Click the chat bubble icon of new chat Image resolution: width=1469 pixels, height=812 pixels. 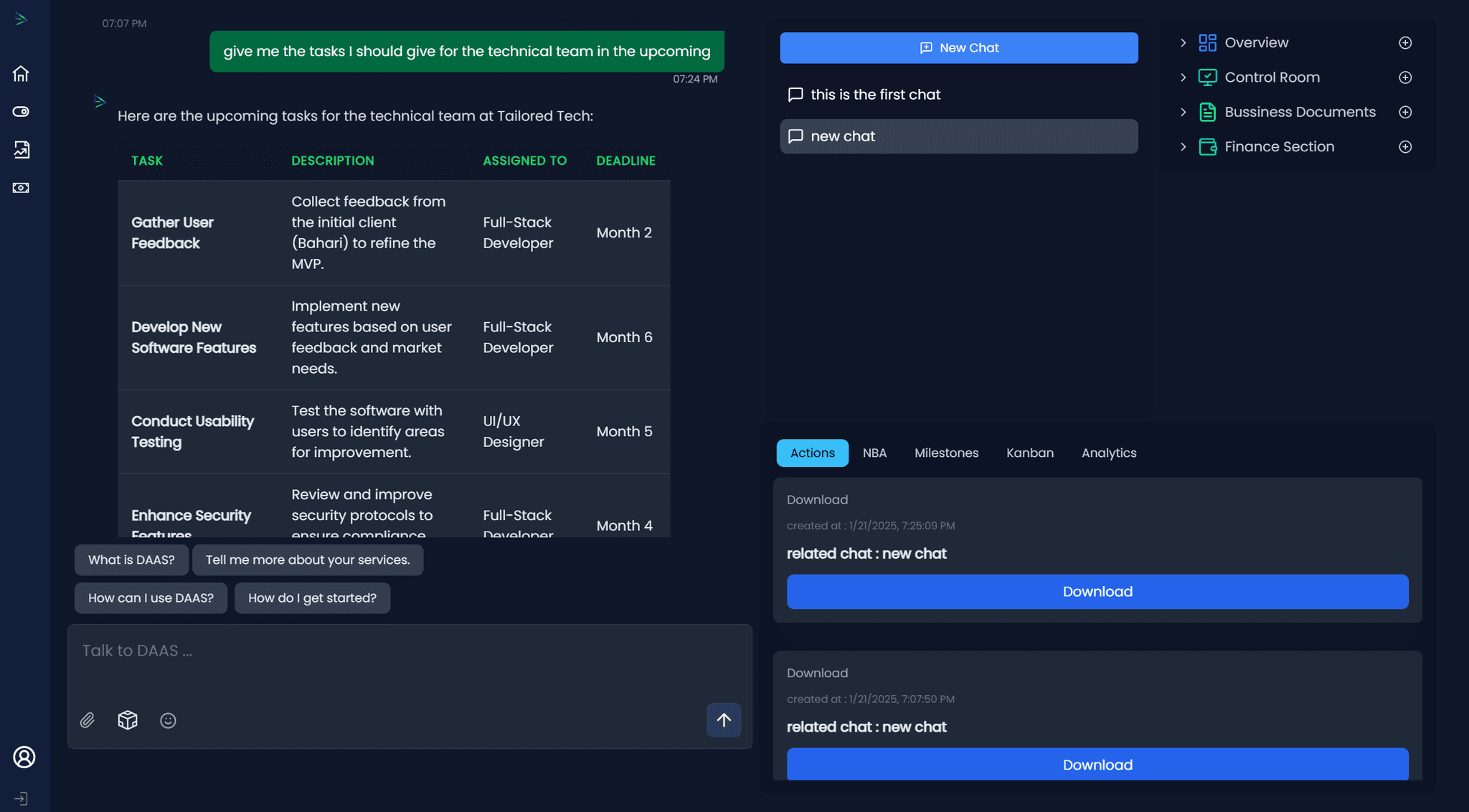pos(795,136)
